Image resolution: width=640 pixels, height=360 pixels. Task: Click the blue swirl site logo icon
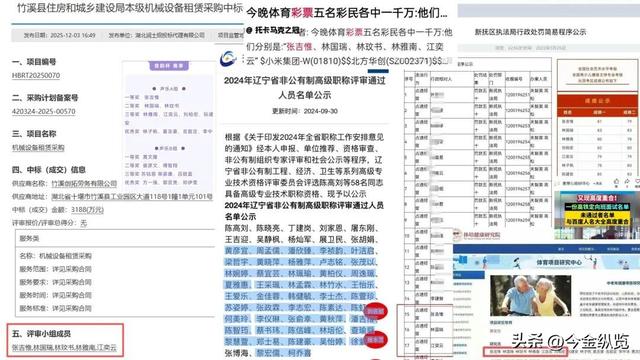[x=228, y=58]
